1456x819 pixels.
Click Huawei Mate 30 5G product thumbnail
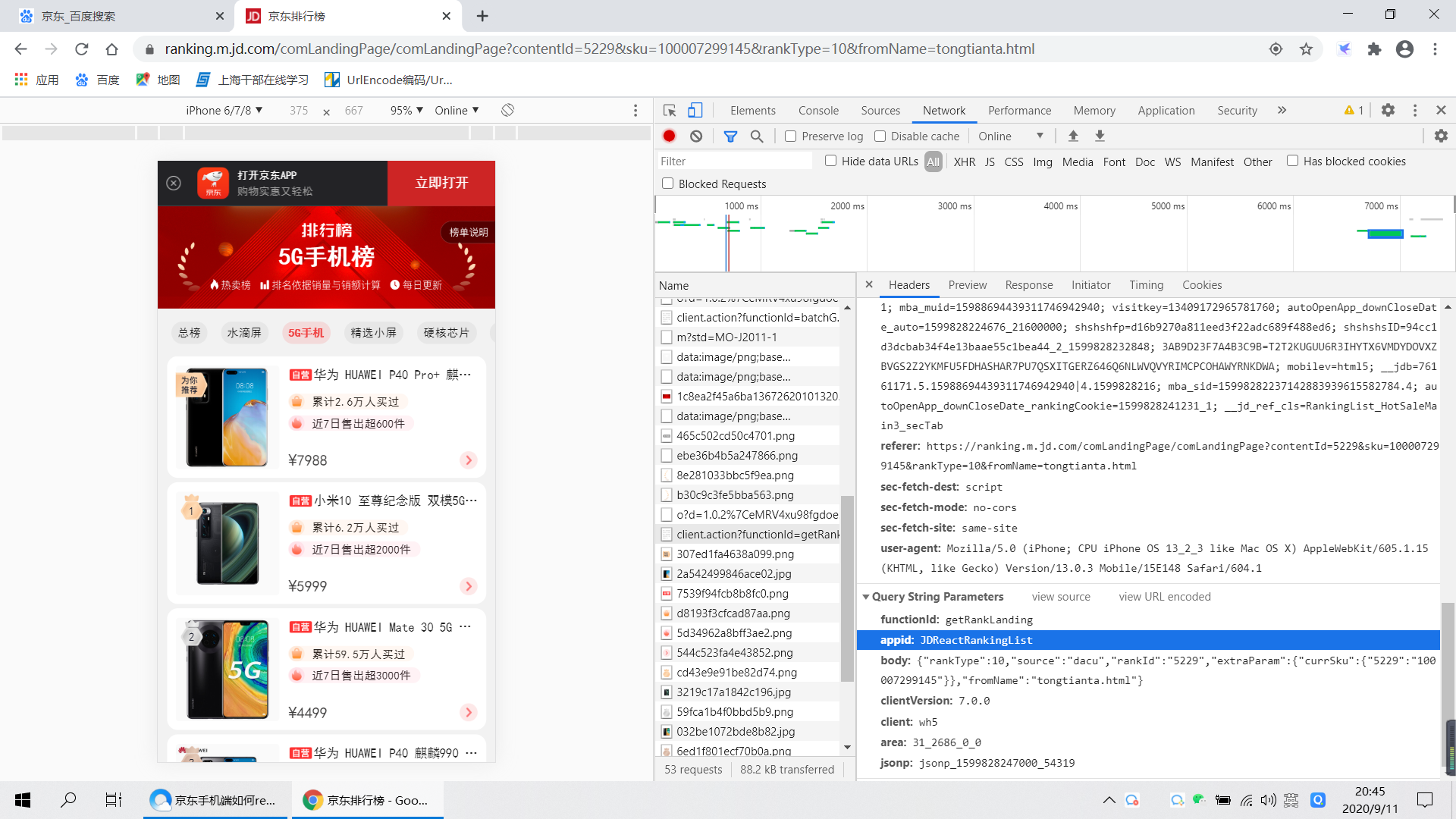227,670
